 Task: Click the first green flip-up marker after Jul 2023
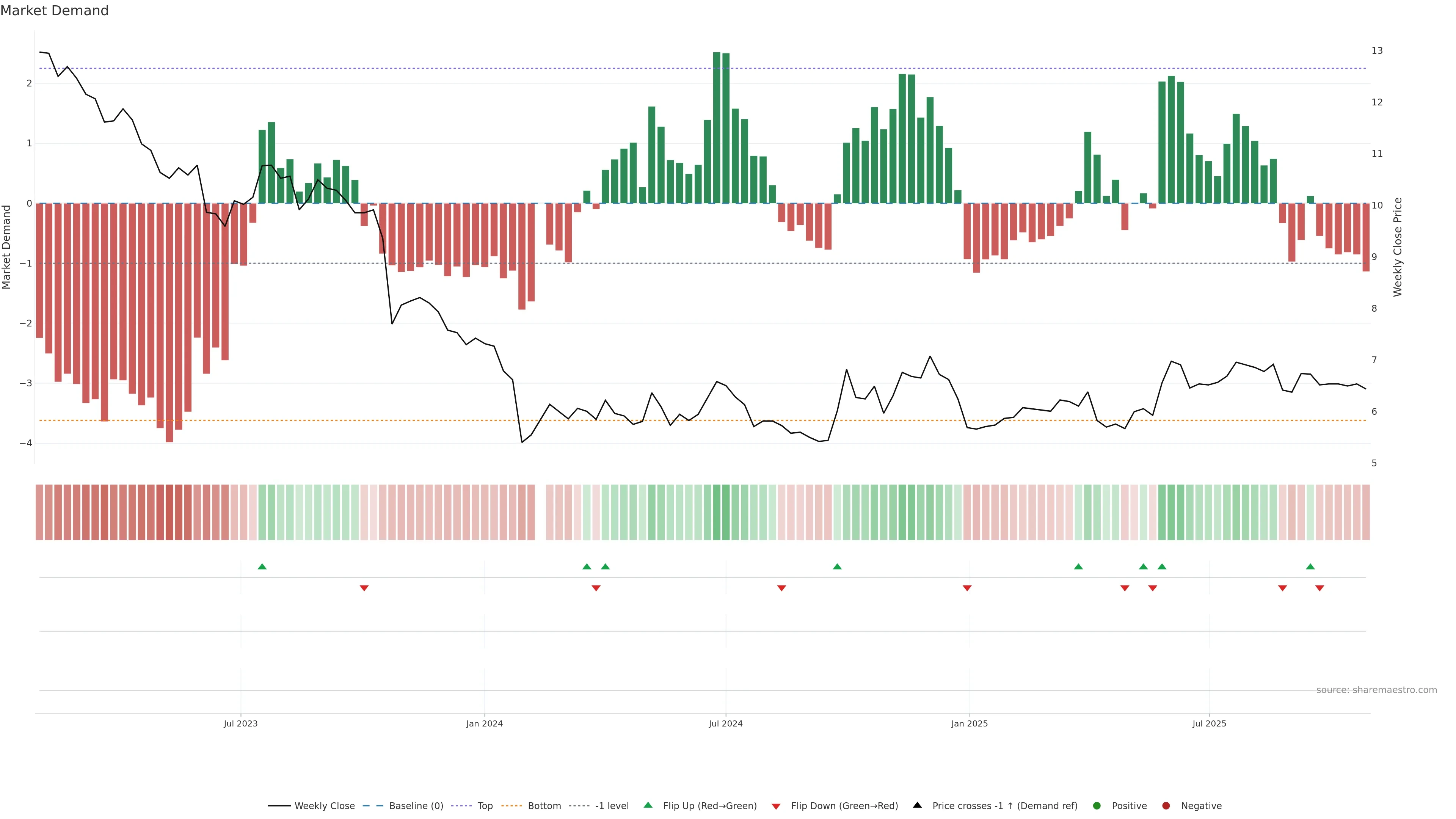click(x=262, y=566)
